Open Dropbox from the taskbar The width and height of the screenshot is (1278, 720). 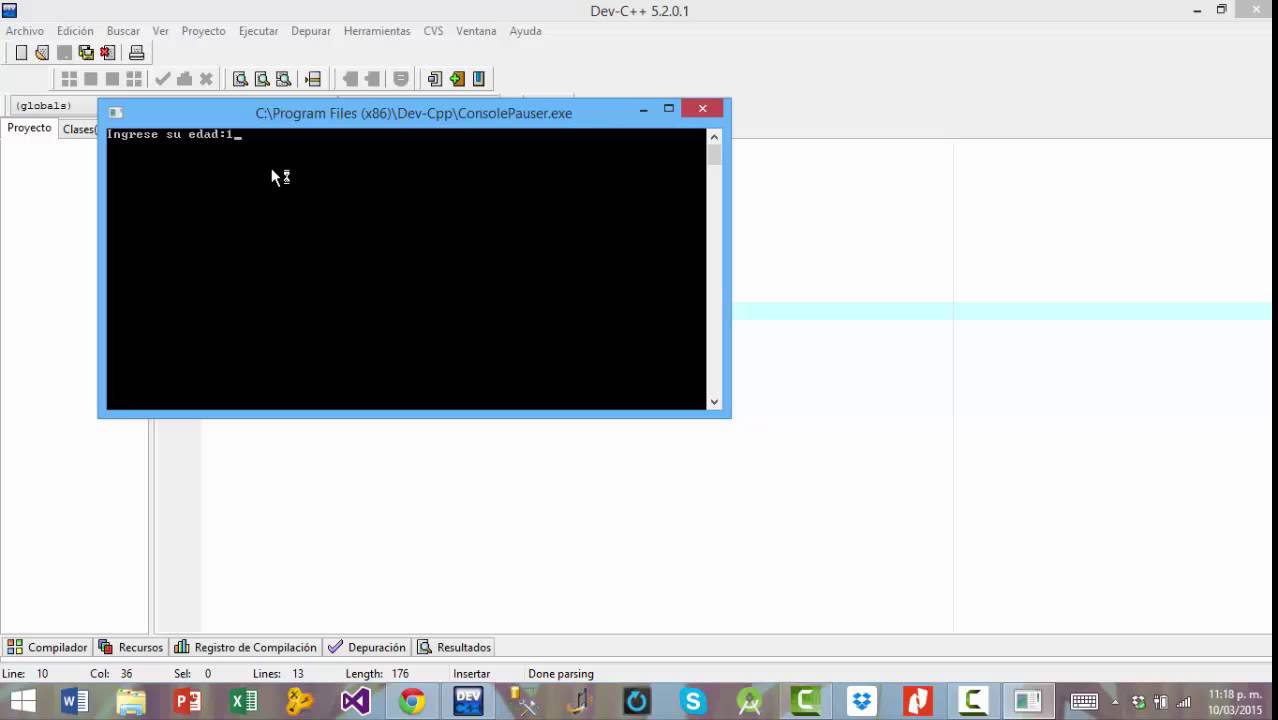(x=862, y=701)
